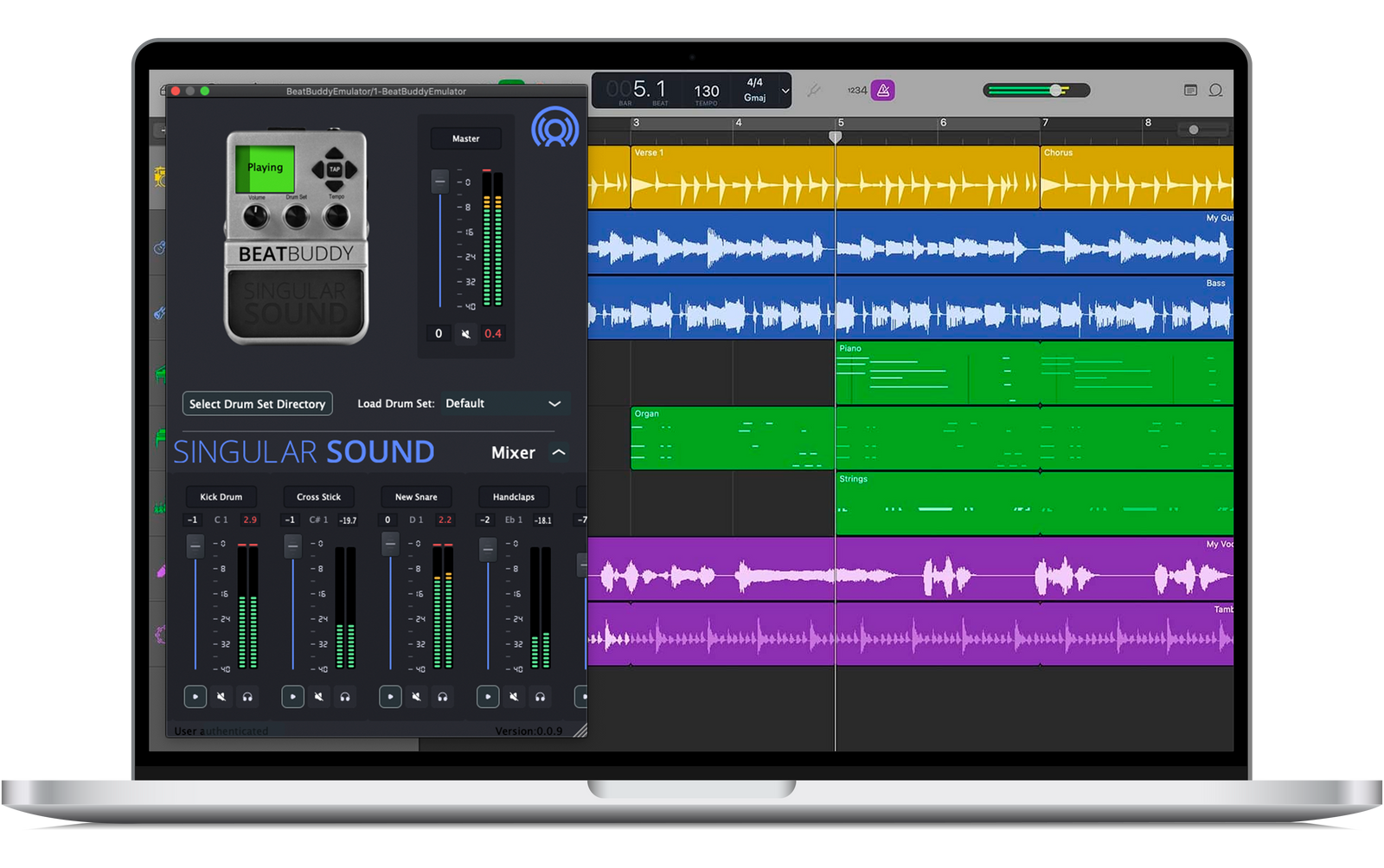Collapse the Mixer section with the chevron
This screenshot has height=868, width=1384.
(x=559, y=452)
